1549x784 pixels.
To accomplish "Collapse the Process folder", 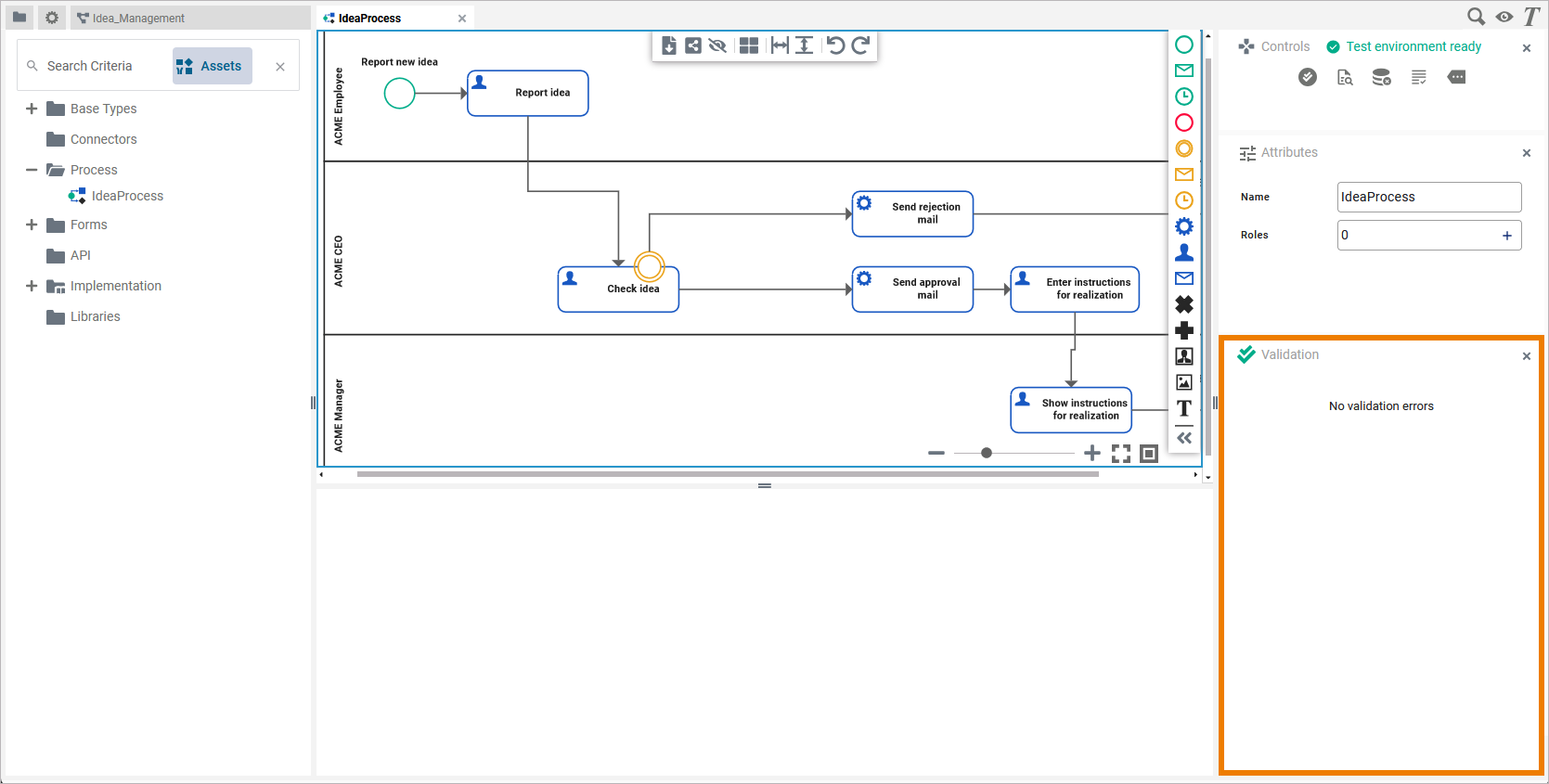I will tap(32, 170).
